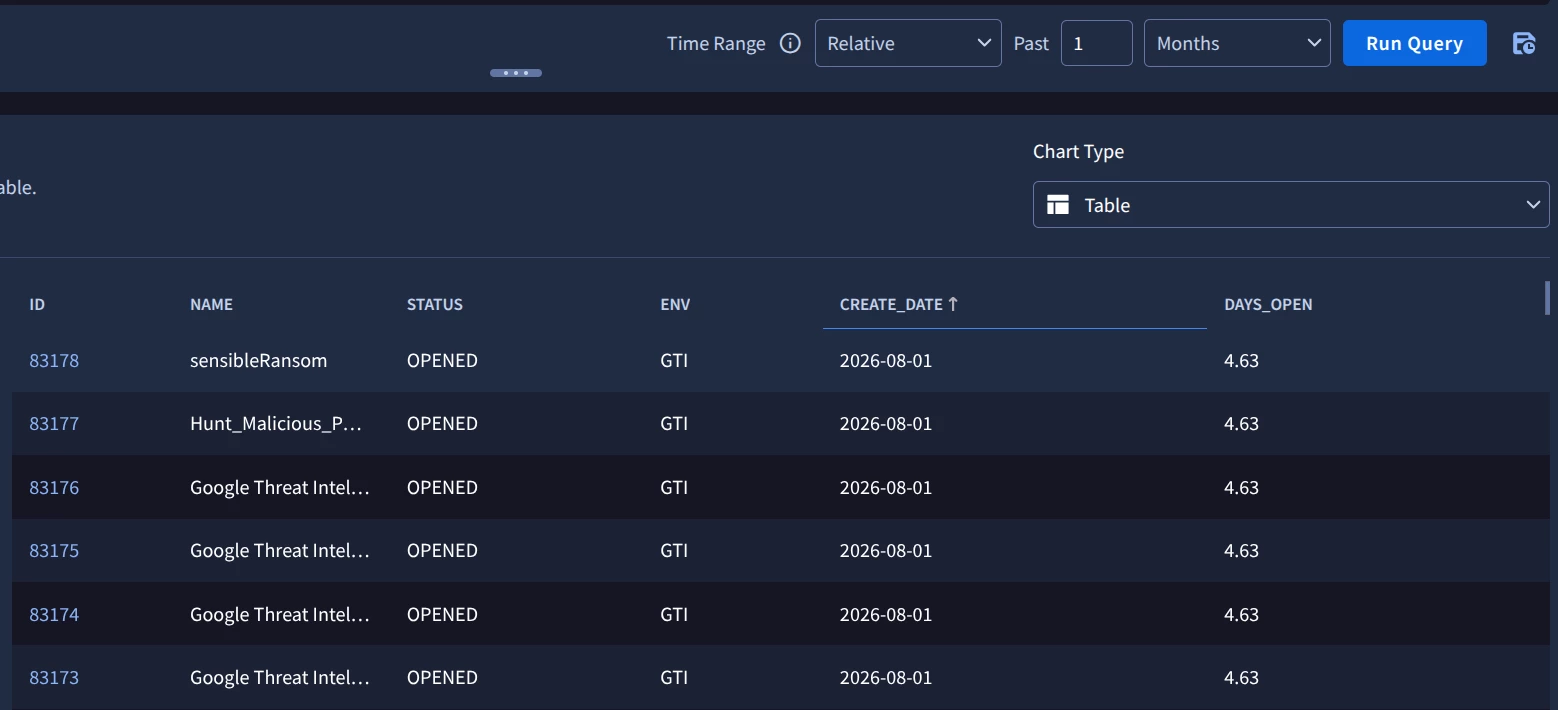Sort by the DAYS_OPEN column header
1558x710 pixels.
coord(1268,304)
